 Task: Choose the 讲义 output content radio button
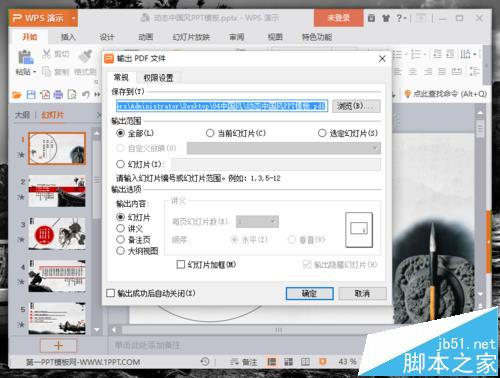[x=120, y=229]
